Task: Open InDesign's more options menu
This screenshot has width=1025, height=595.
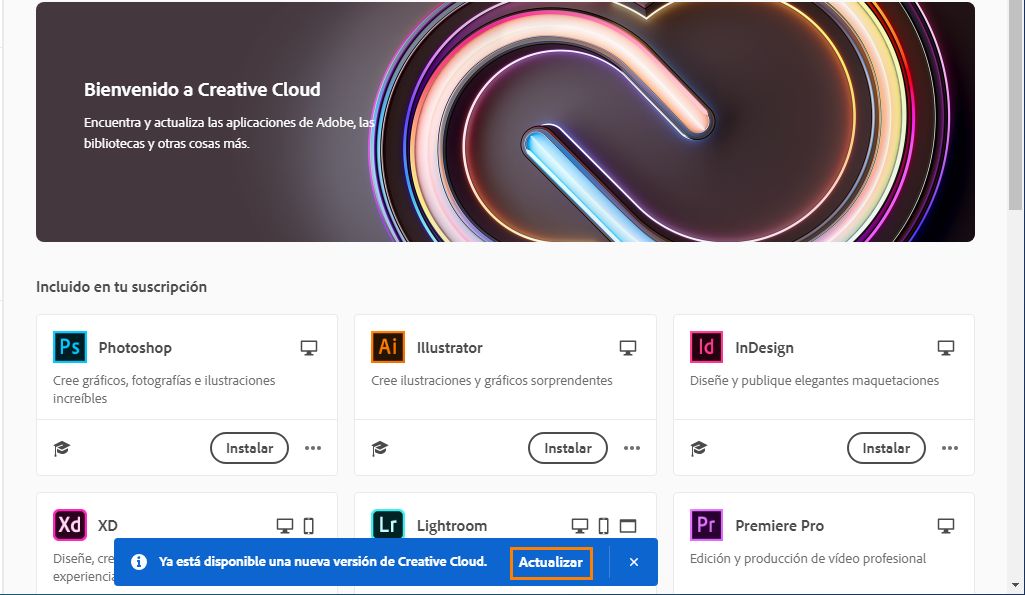Action: click(949, 448)
